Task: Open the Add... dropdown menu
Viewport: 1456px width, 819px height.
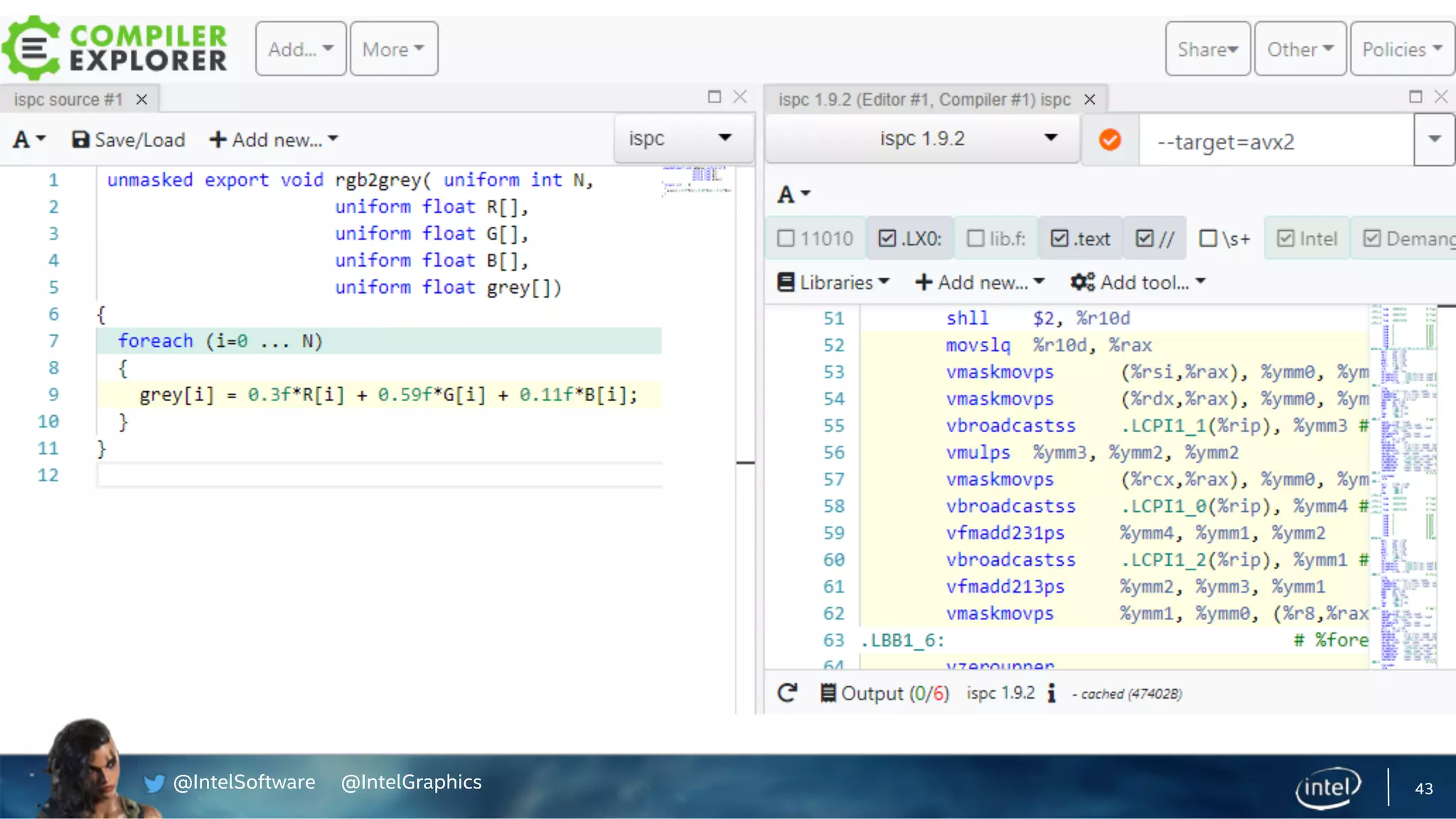Action: 301,49
